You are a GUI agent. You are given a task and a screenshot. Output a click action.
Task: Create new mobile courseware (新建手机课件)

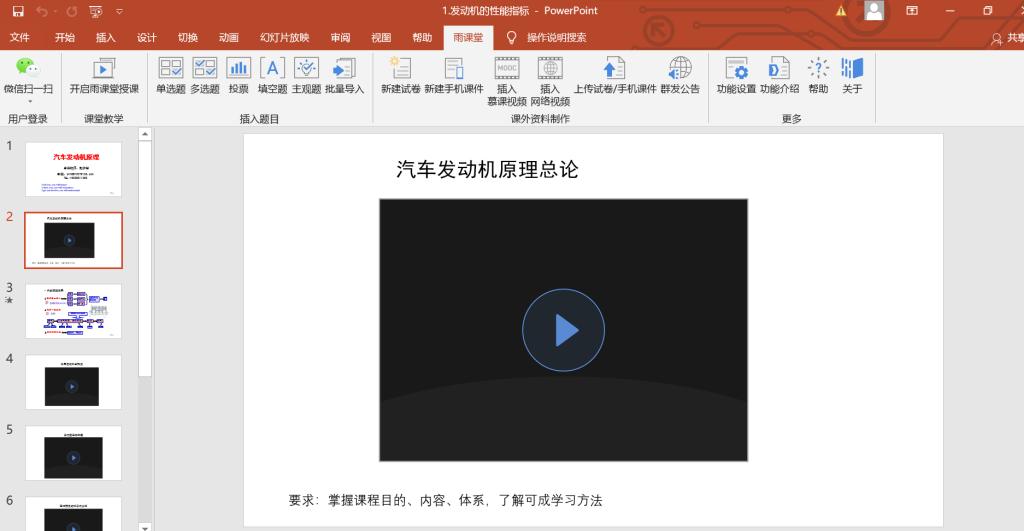454,76
